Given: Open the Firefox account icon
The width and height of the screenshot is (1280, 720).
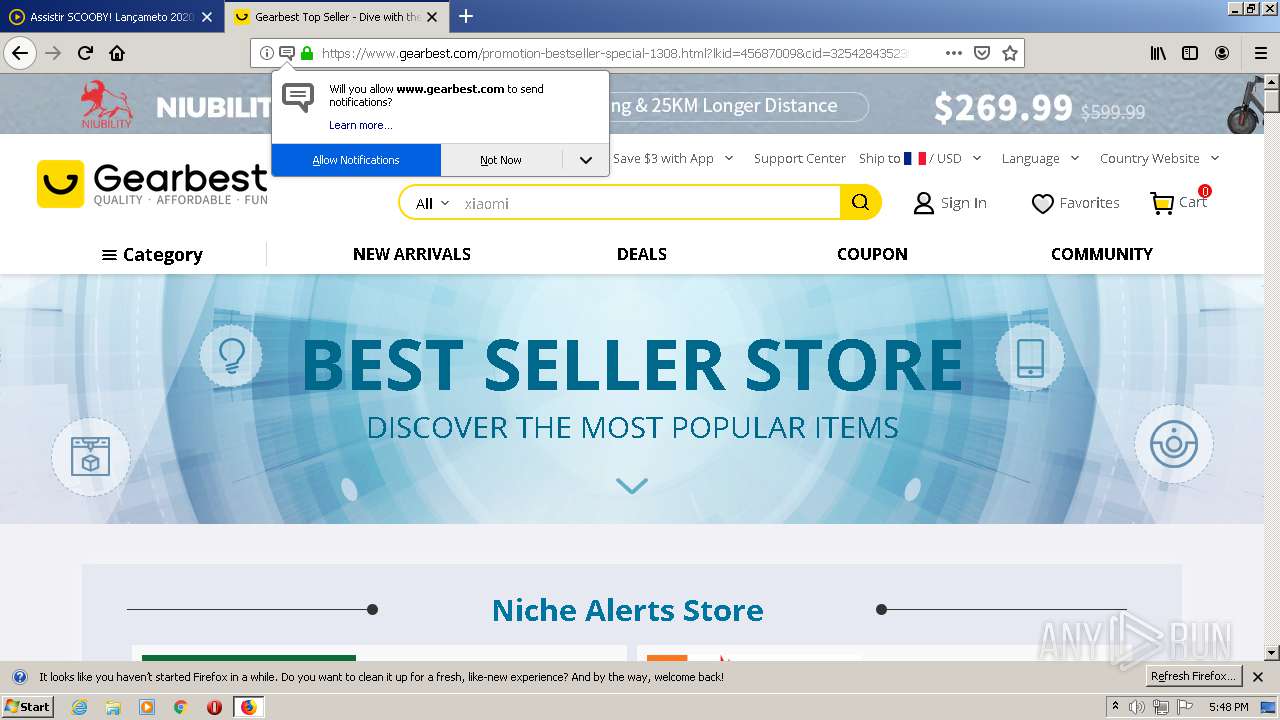Looking at the screenshot, I should [x=1222, y=53].
